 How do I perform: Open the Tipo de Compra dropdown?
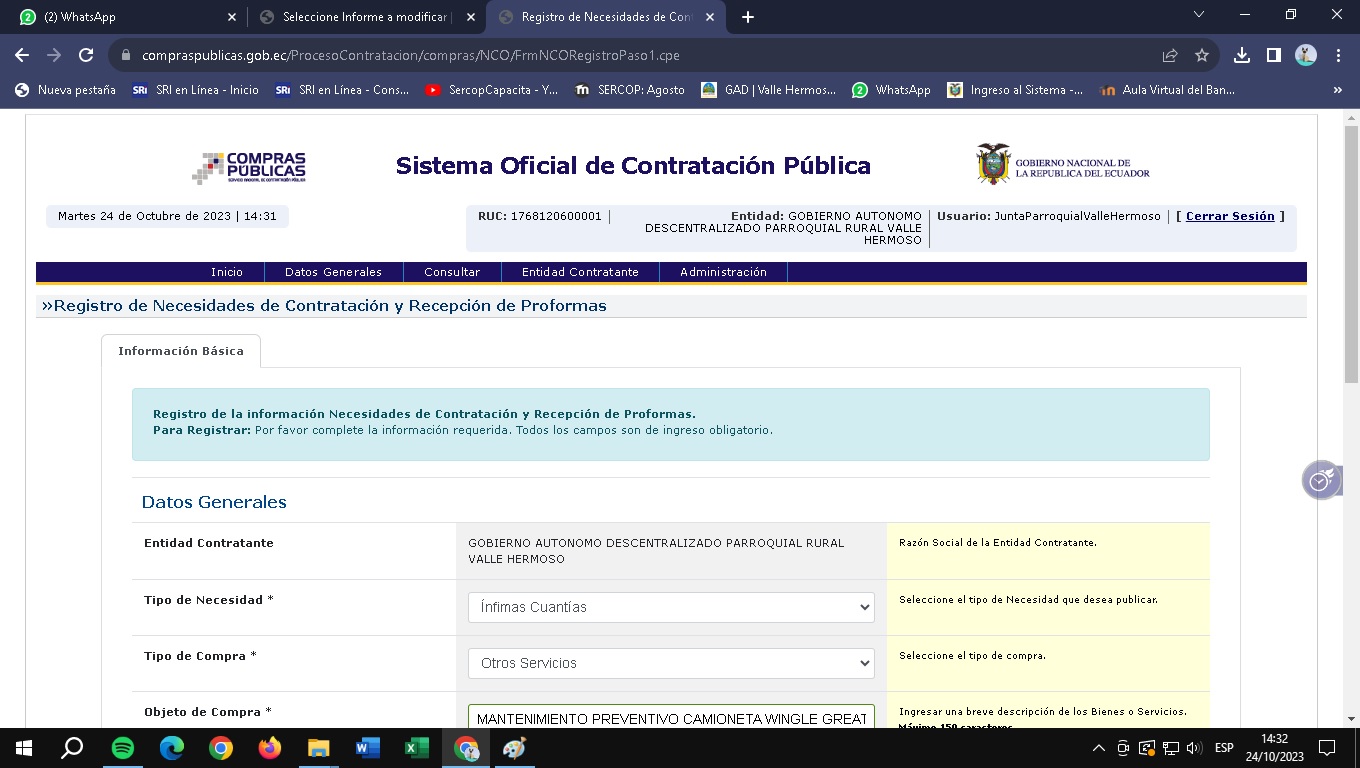[671, 663]
